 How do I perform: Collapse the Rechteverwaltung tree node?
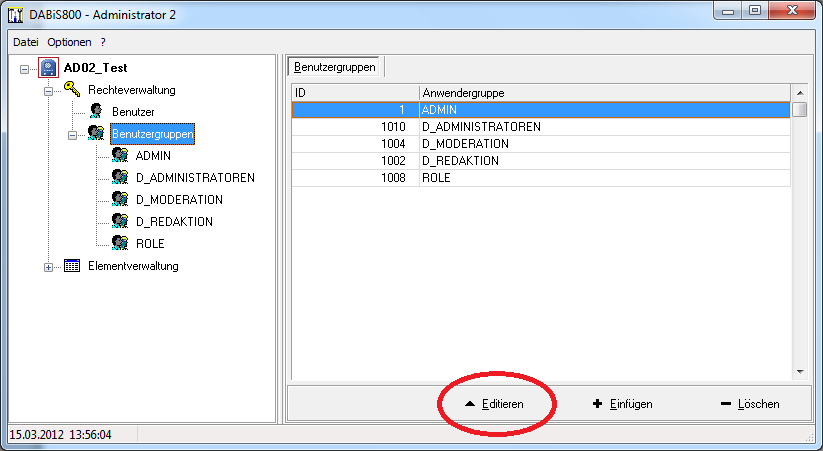tap(48, 91)
